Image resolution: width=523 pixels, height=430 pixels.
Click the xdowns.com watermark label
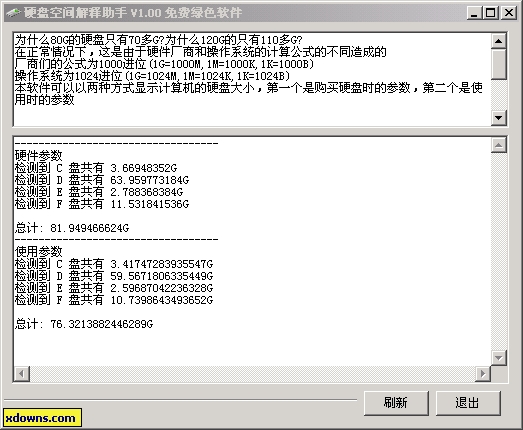point(42,418)
